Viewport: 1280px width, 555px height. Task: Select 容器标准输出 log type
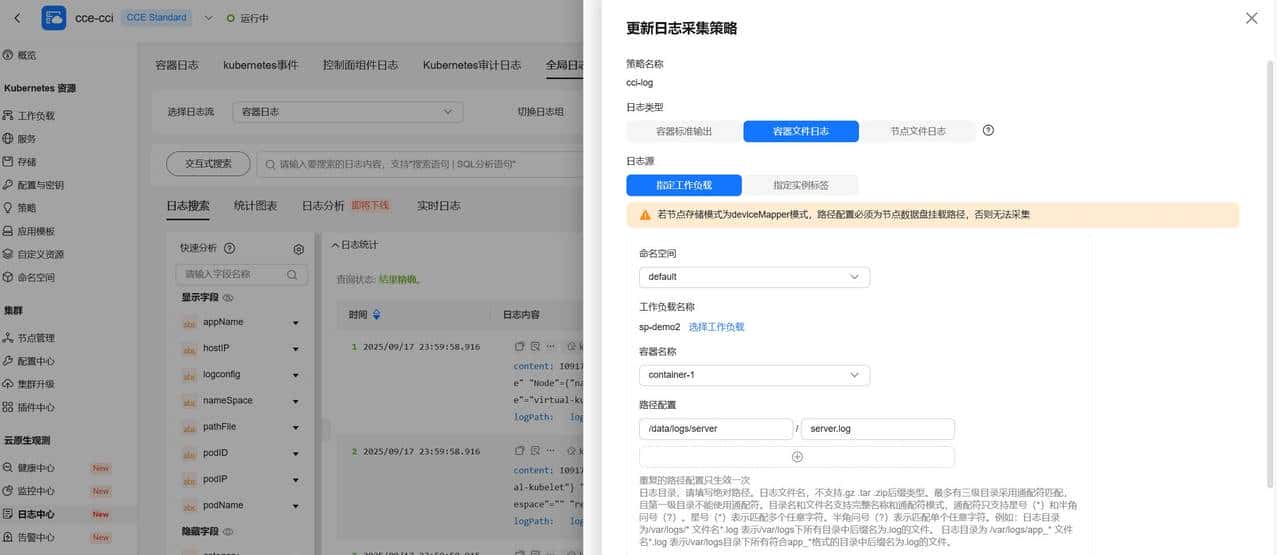point(684,131)
